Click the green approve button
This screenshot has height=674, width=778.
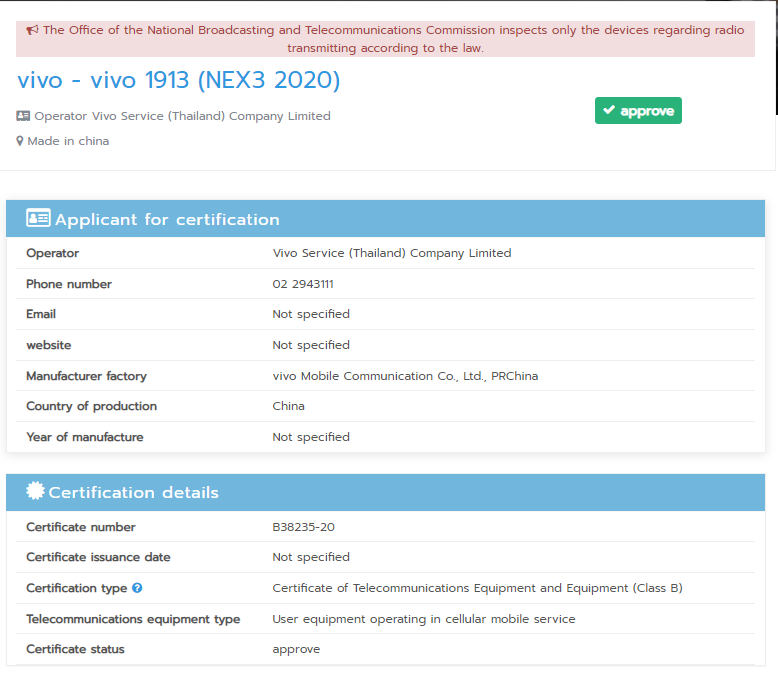click(x=638, y=111)
